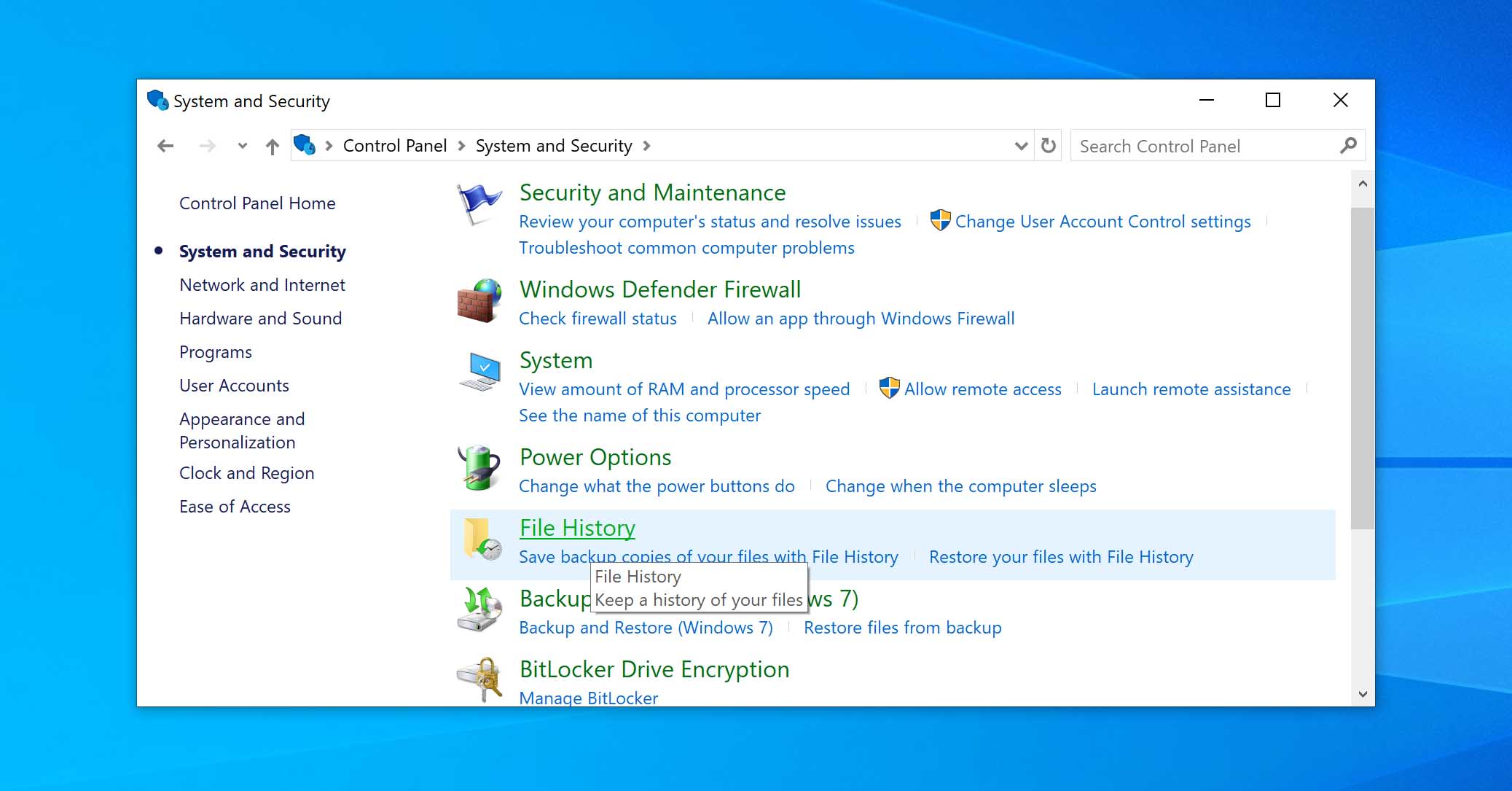Click Launch remote assistance
1512x791 pixels.
(1191, 389)
